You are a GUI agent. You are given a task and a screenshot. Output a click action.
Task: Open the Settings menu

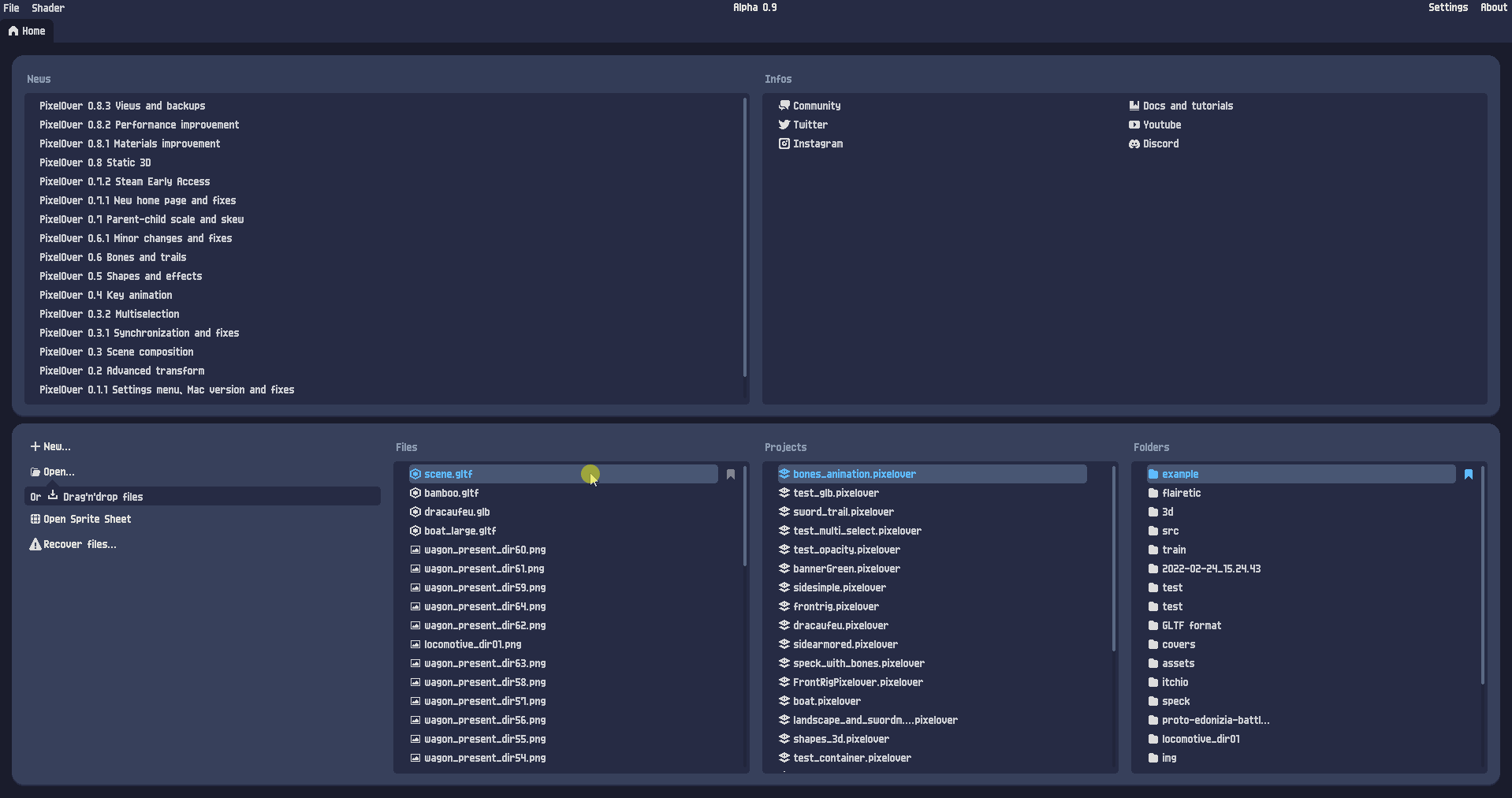pyautogui.click(x=1447, y=8)
